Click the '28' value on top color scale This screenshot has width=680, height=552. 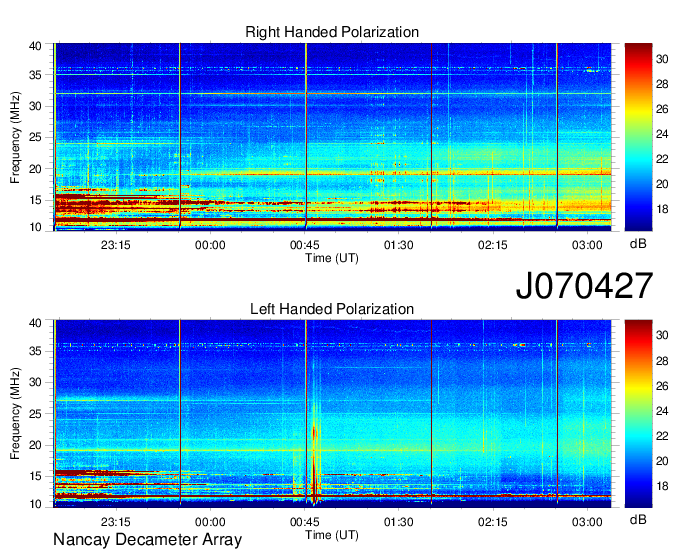tap(662, 84)
